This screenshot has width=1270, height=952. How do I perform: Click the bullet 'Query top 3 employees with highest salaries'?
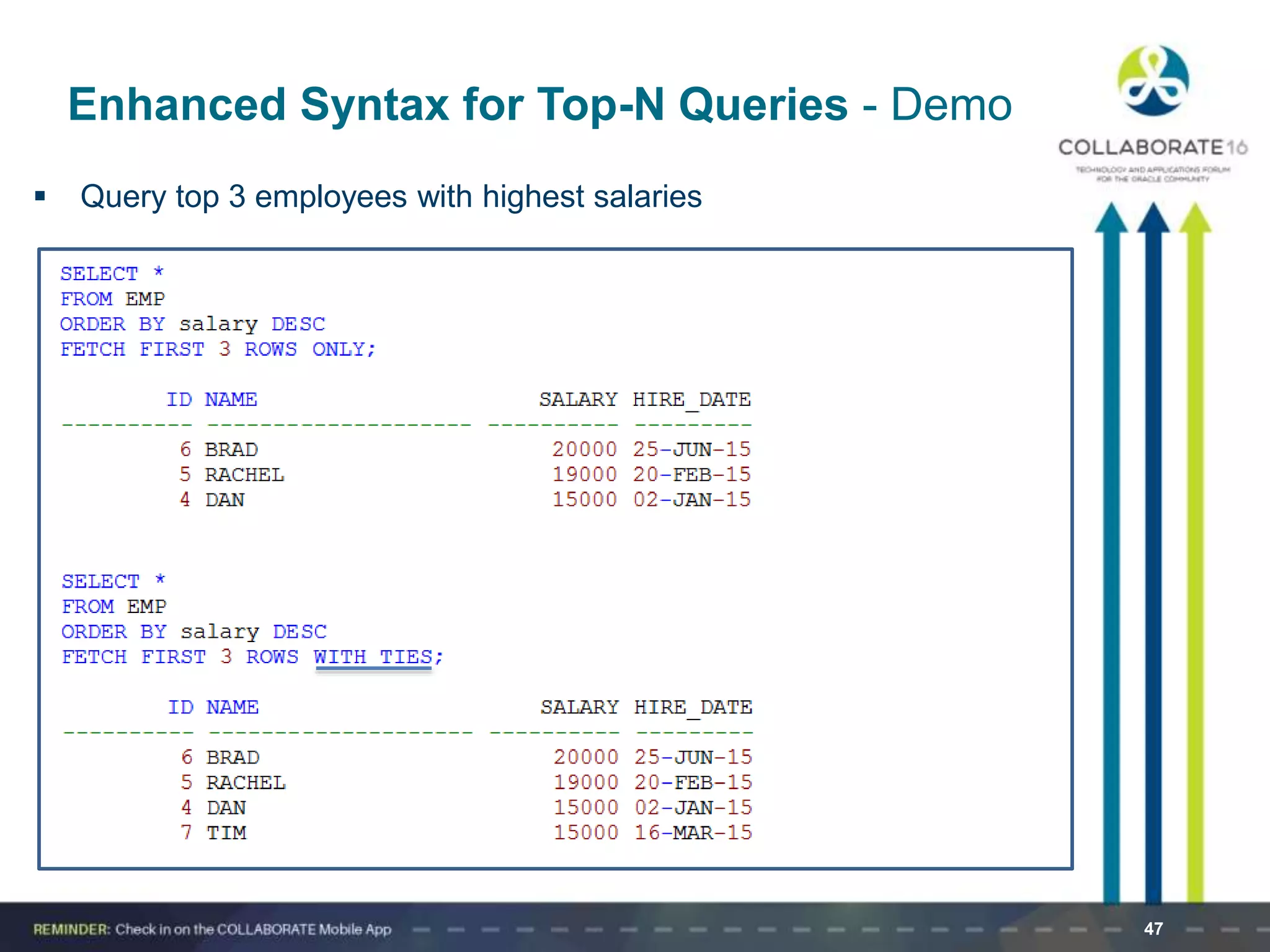pos(391,196)
